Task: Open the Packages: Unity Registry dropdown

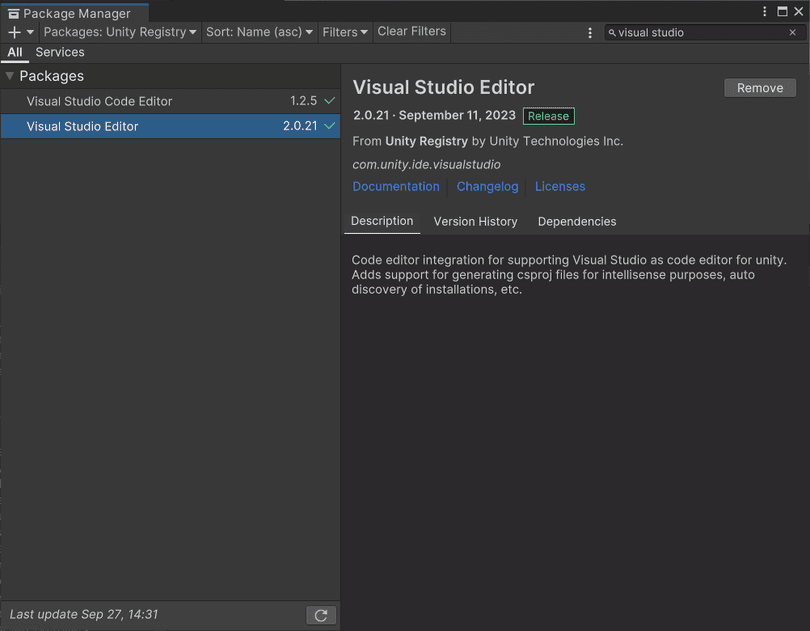Action: coord(119,31)
